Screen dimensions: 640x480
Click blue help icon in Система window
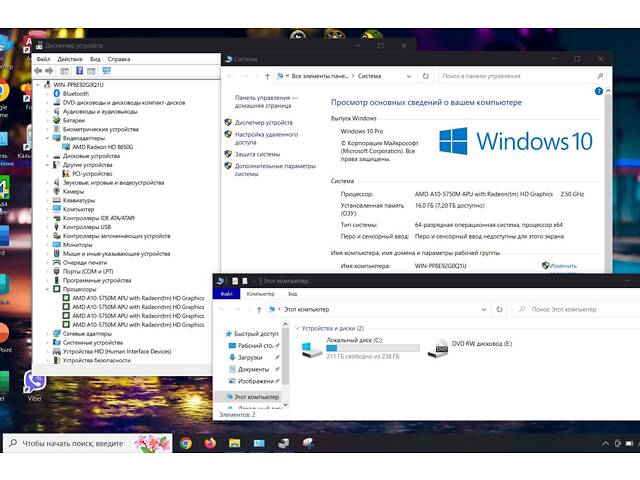(598, 91)
